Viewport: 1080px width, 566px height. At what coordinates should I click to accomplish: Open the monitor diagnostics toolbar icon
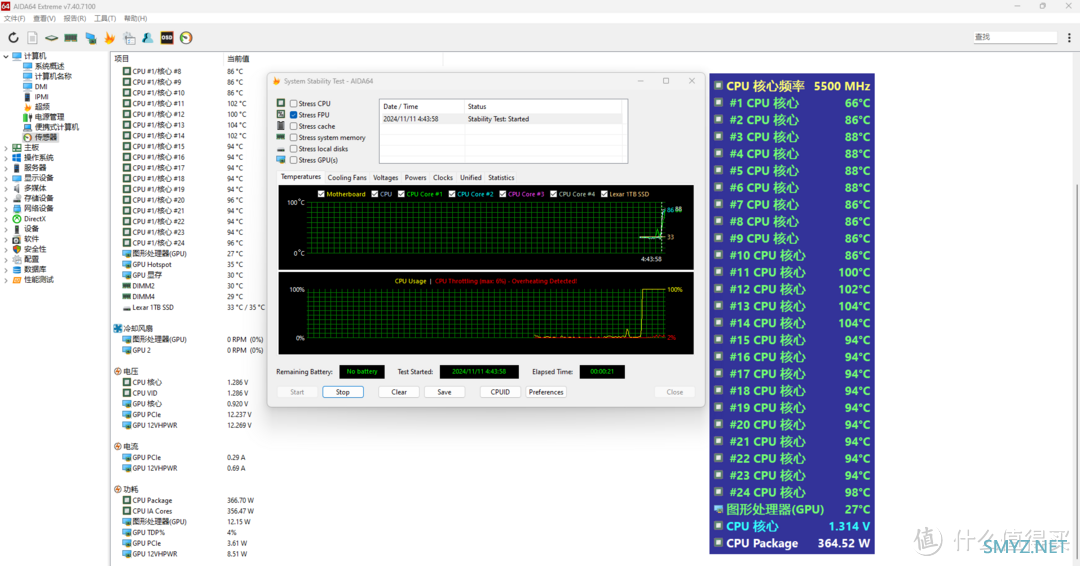pyautogui.click(x=90, y=38)
